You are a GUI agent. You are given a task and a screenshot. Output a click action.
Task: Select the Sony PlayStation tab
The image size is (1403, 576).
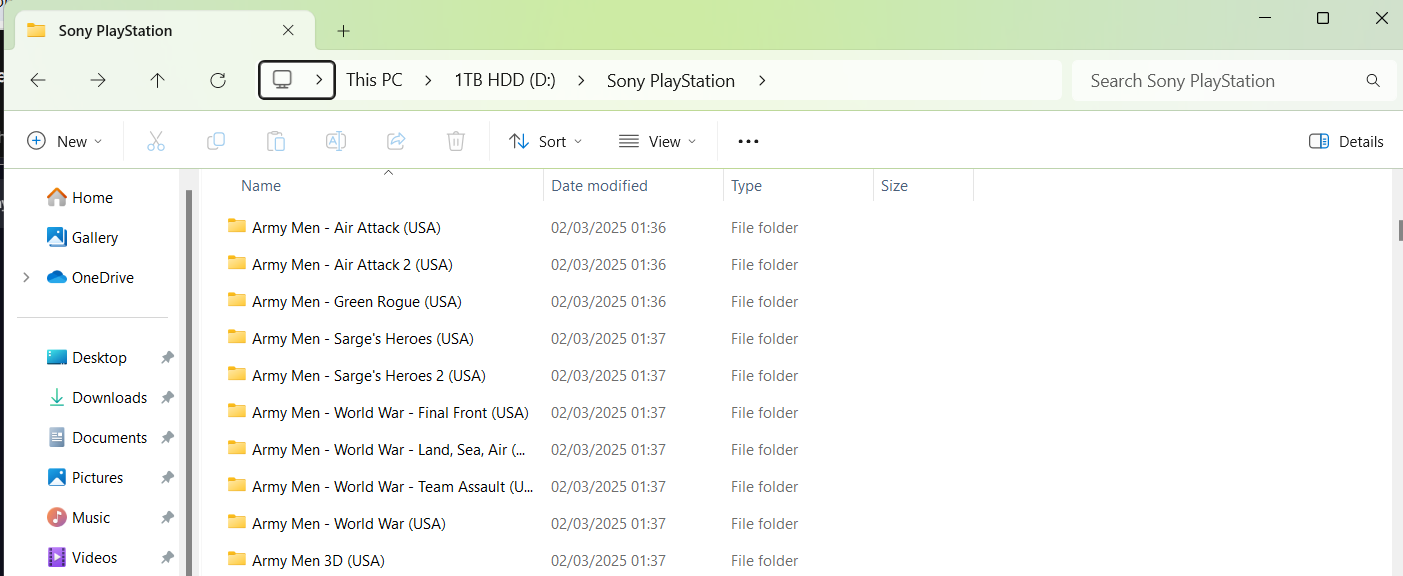tap(163, 31)
